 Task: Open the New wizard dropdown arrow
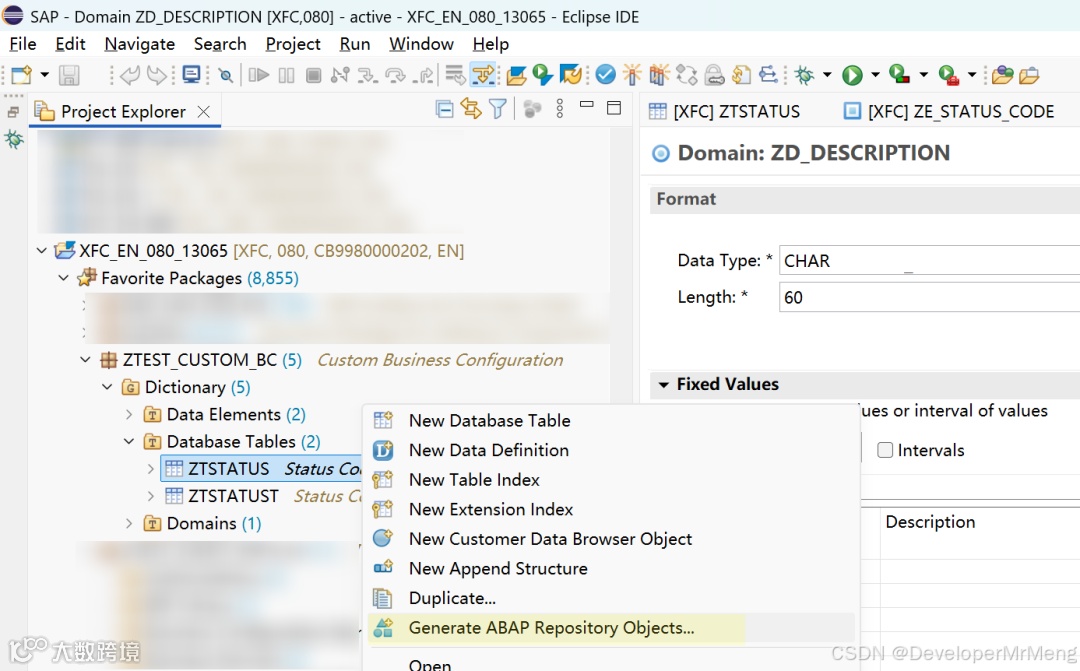[x=44, y=74]
